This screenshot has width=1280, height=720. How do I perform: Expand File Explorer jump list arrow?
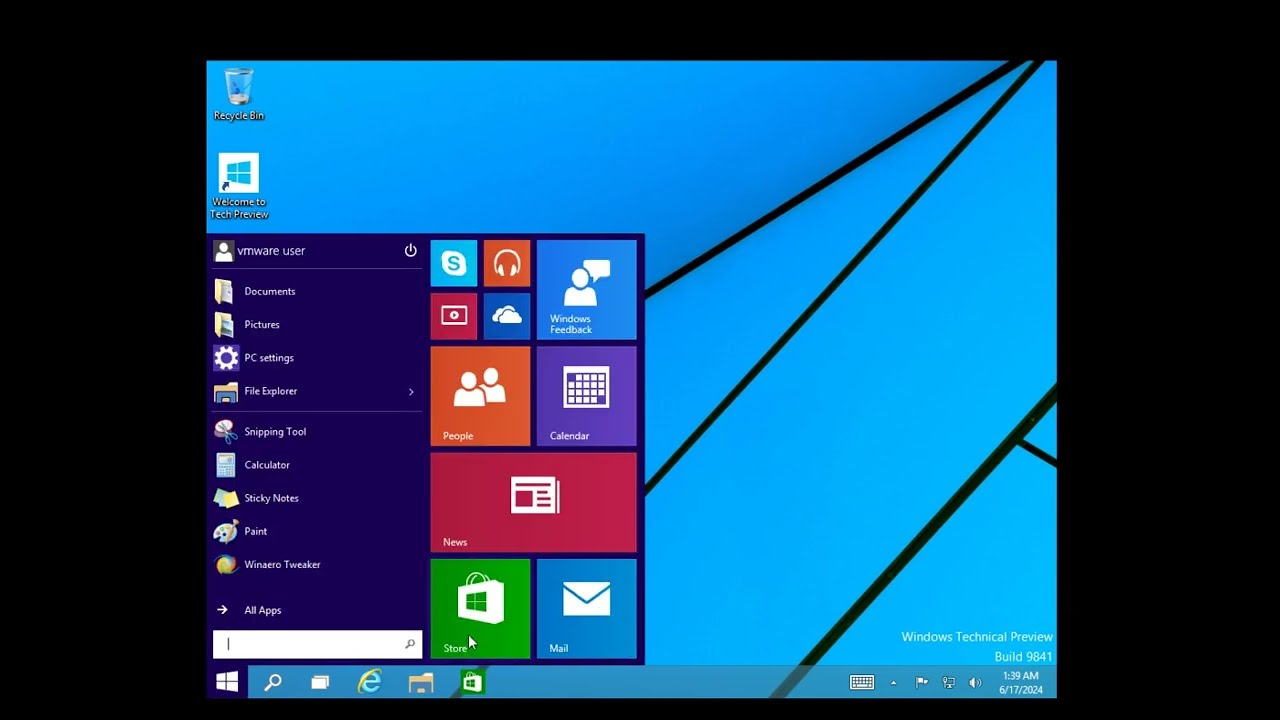click(411, 391)
